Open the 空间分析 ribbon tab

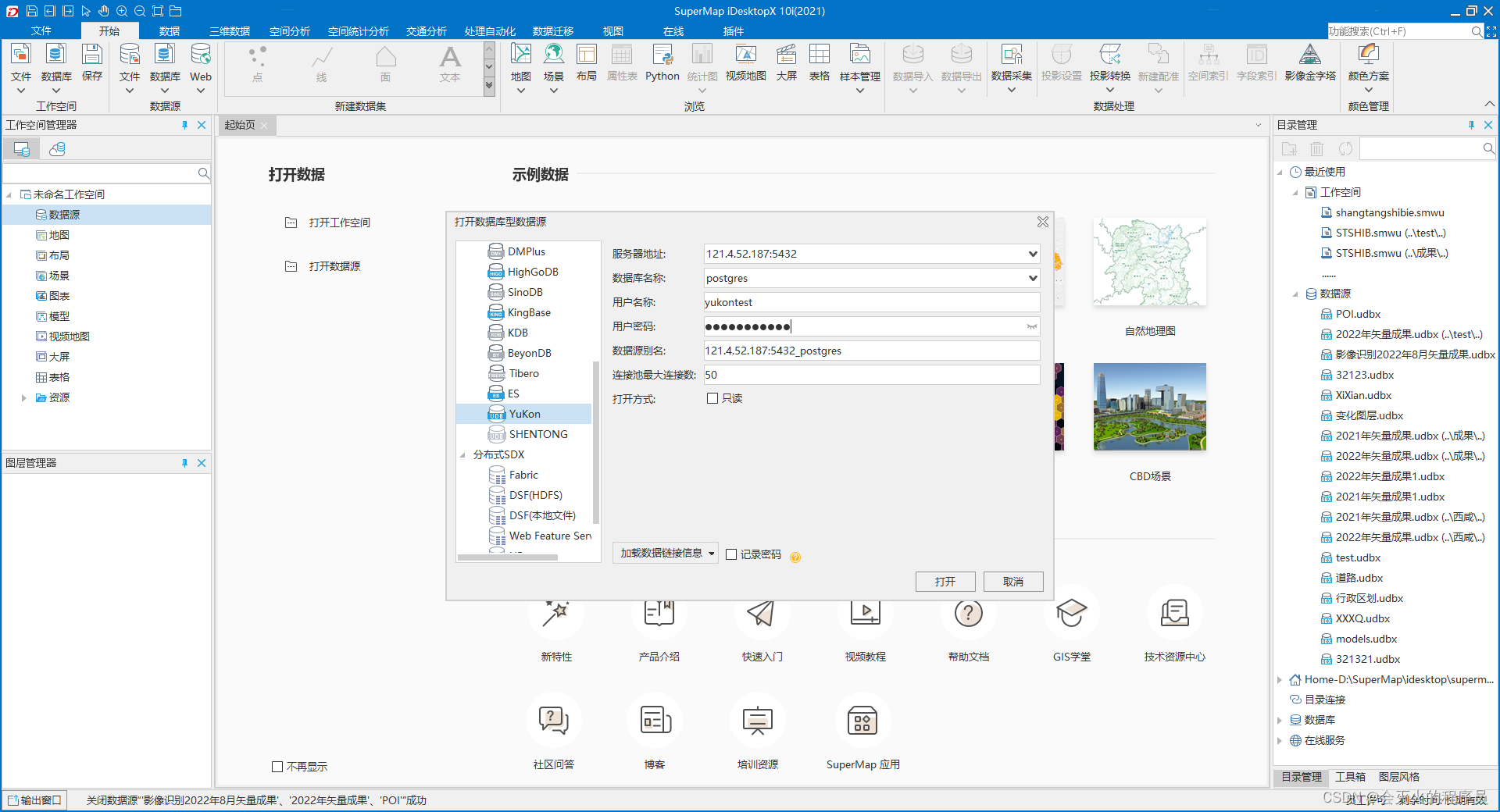[x=290, y=31]
